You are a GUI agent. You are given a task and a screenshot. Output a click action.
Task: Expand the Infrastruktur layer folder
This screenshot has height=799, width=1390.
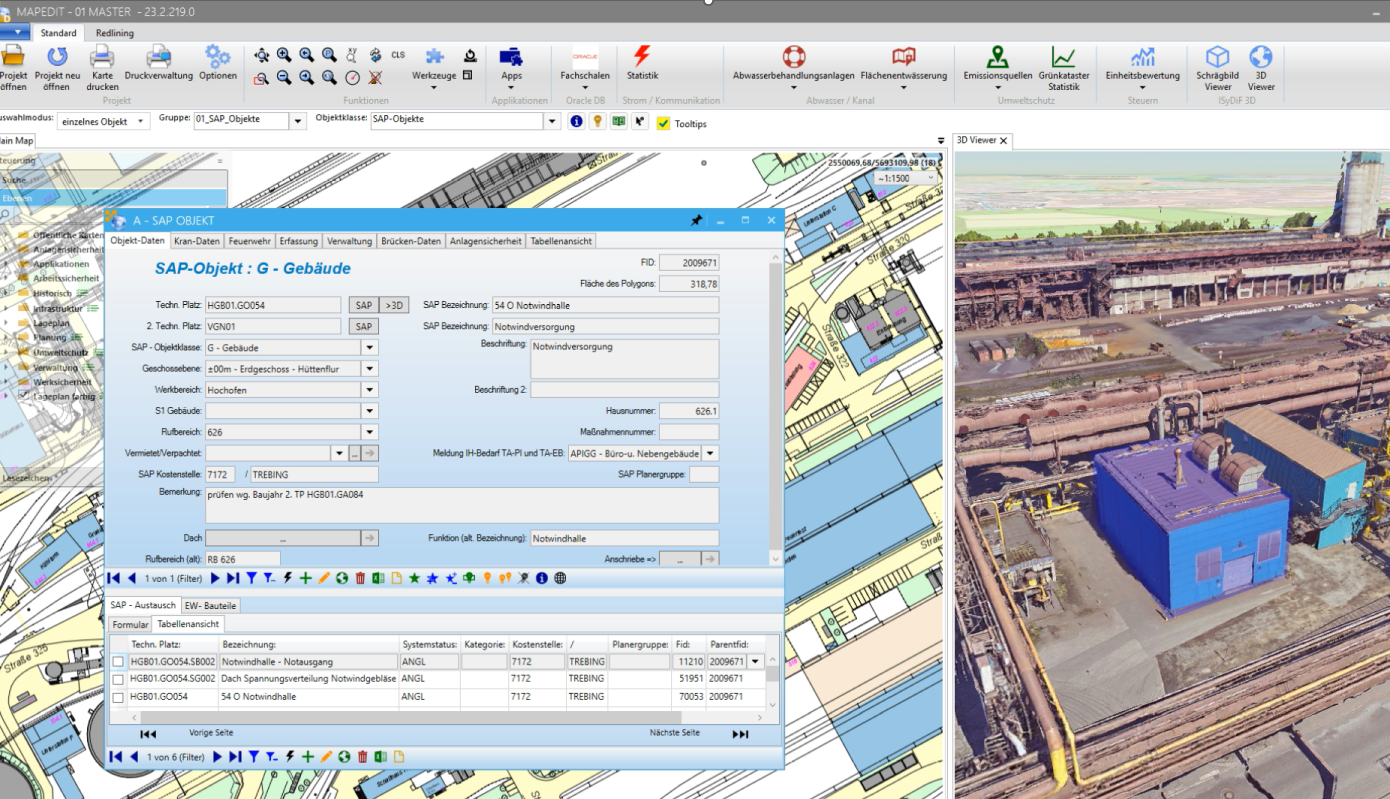click(8, 309)
